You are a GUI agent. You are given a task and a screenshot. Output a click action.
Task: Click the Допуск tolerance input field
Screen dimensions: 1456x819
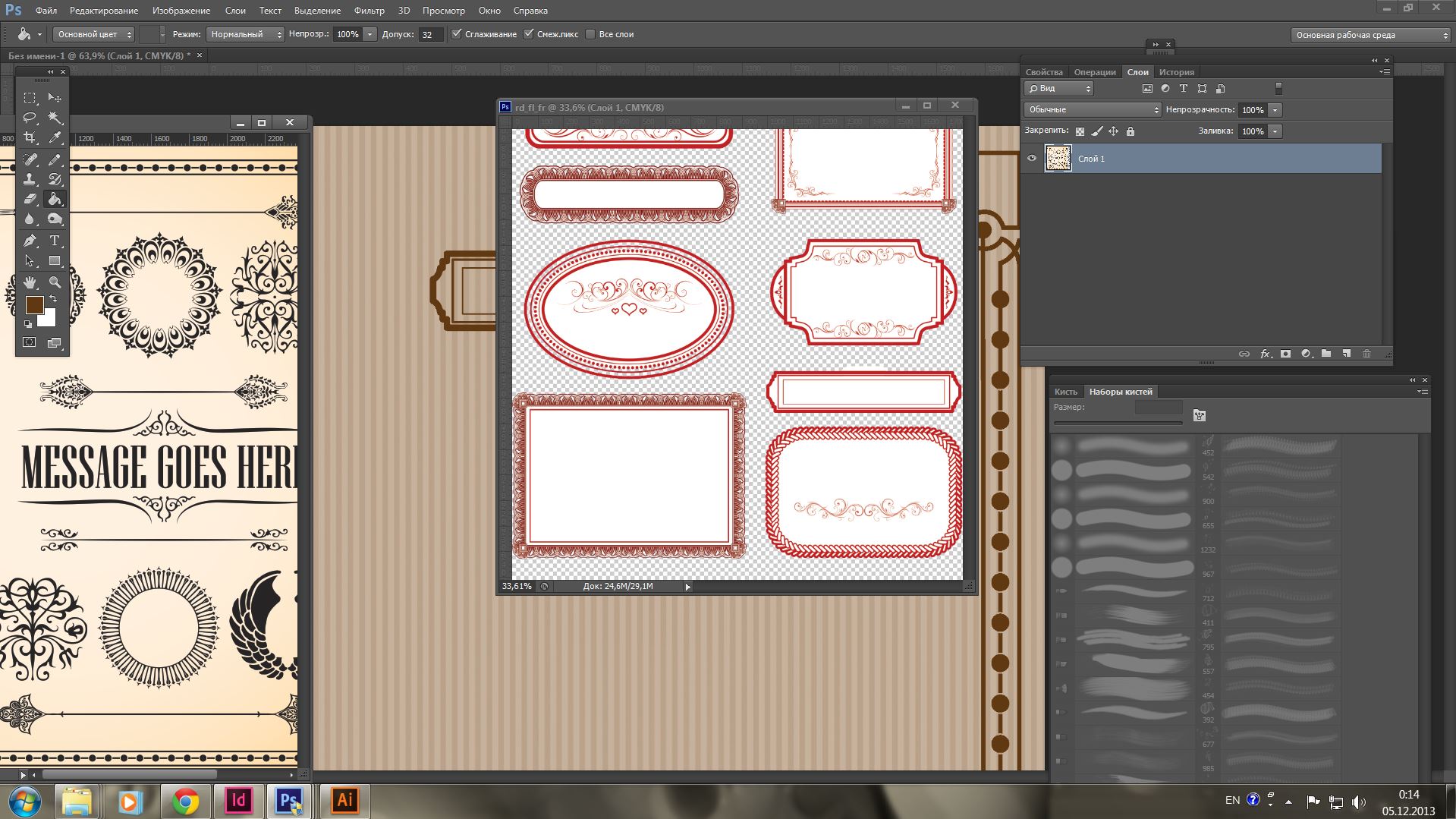pos(430,34)
